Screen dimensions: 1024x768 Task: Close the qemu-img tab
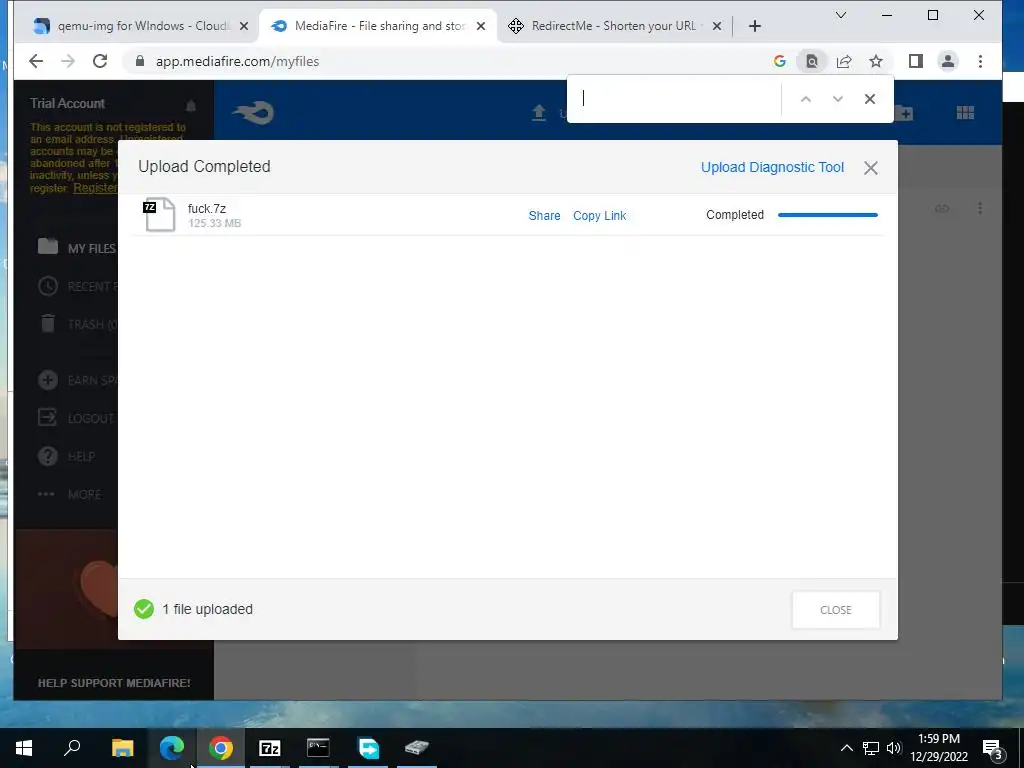coord(244,26)
